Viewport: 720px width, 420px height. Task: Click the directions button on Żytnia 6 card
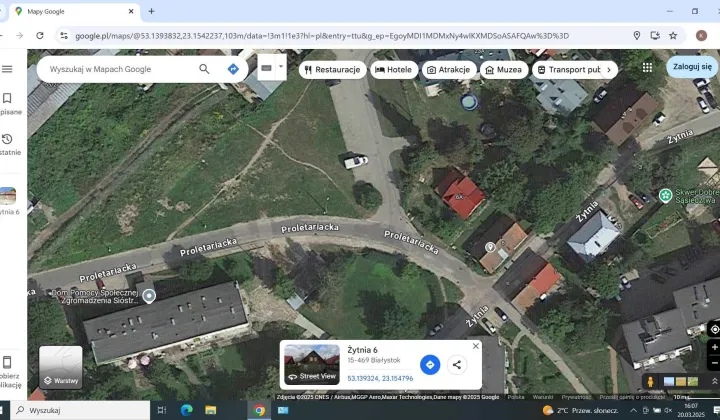click(430, 365)
